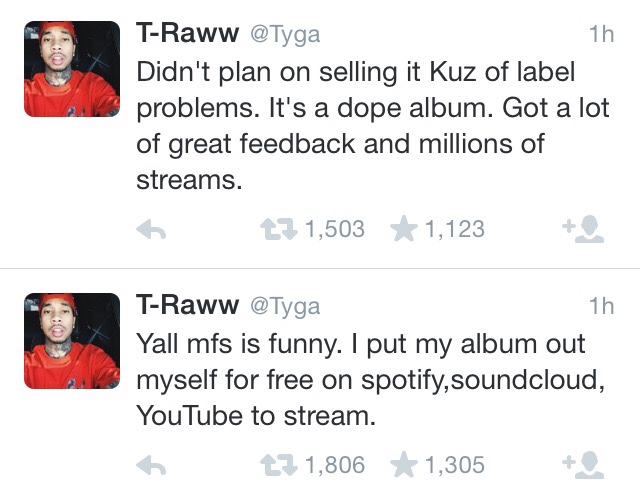This screenshot has width=640, height=501.
Task: Open @Tyga handle on second tweet
Action: coord(285,306)
